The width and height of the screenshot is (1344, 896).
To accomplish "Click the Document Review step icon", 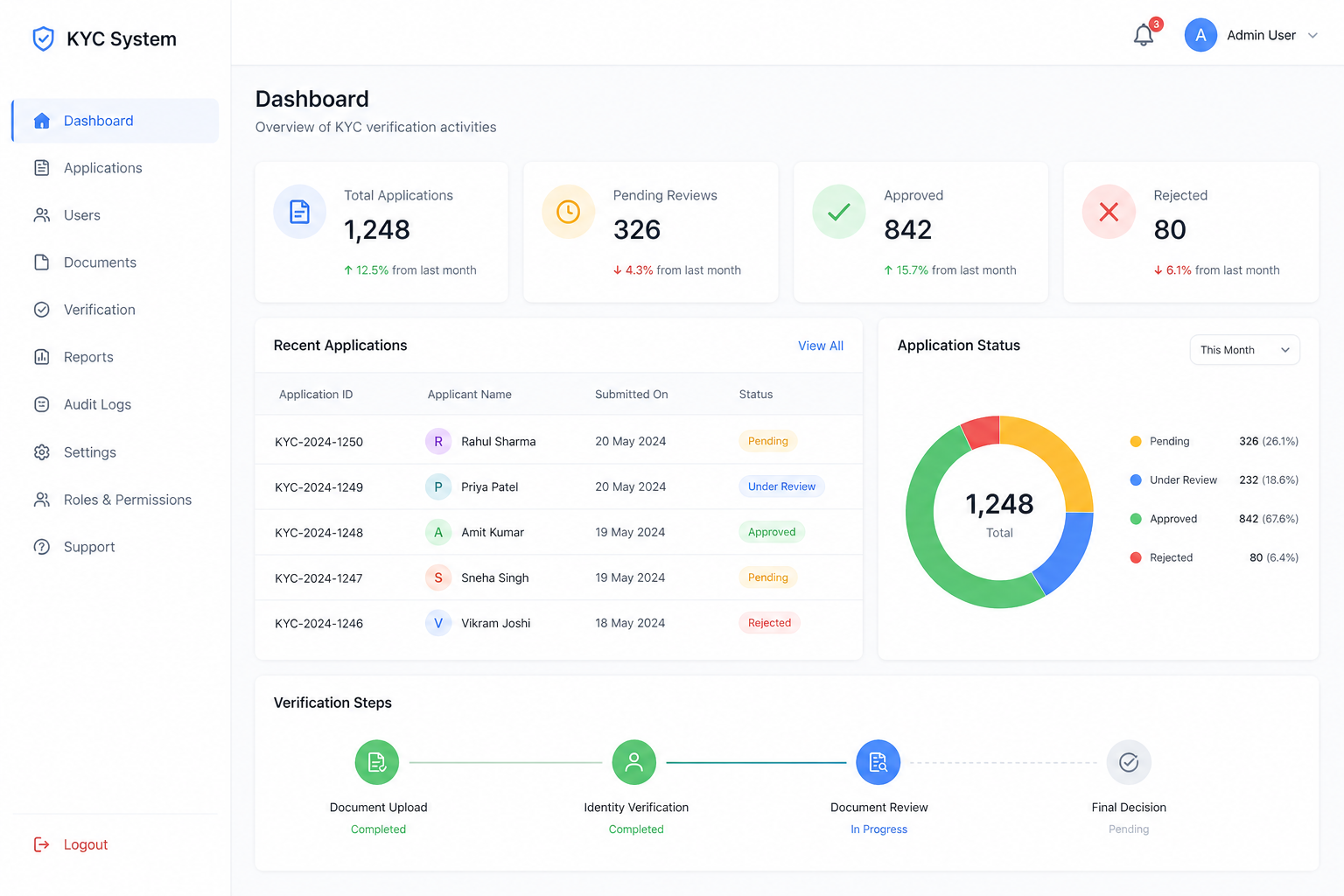I will pyautogui.click(x=878, y=763).
